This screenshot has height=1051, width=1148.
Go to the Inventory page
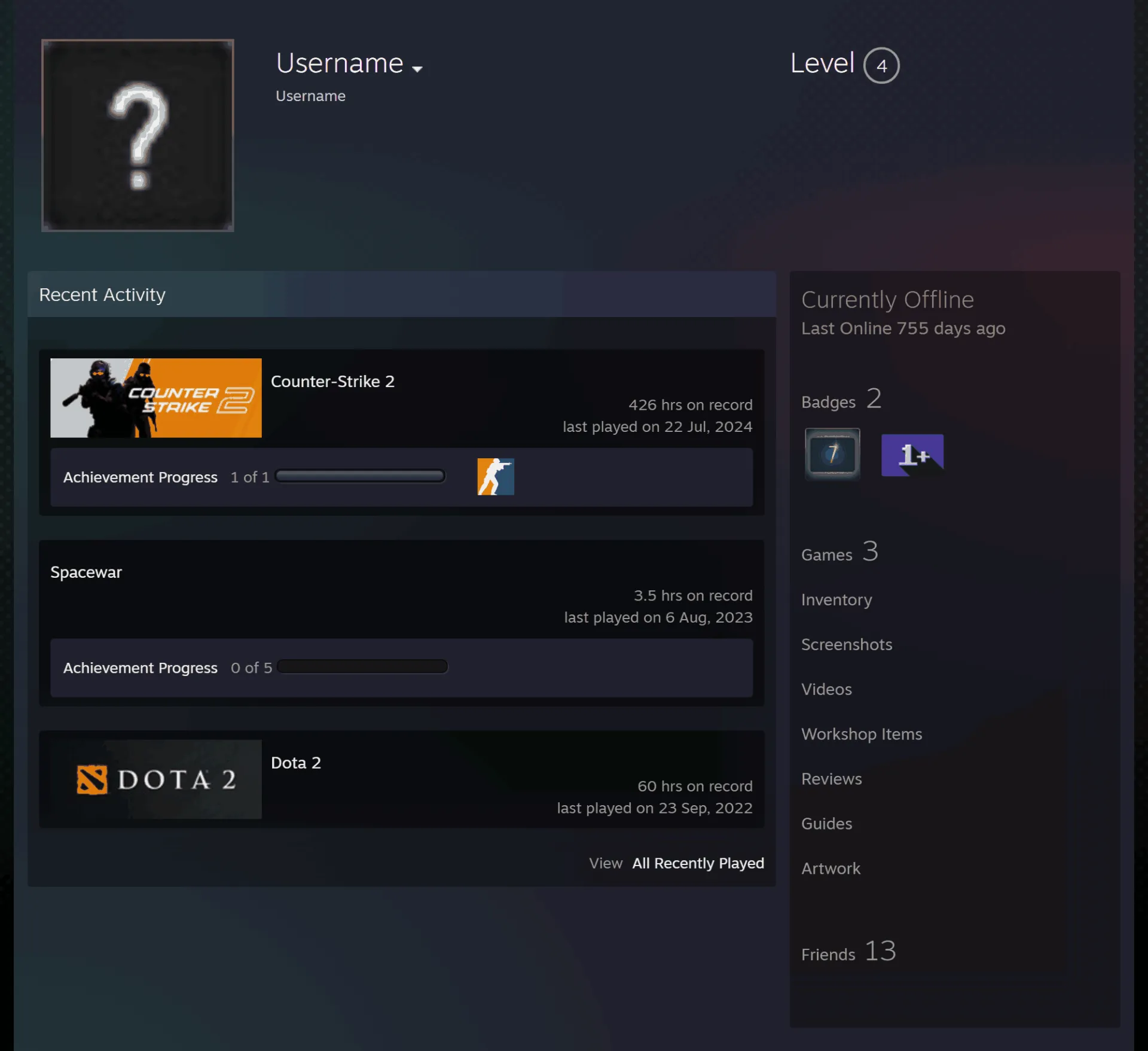click(836, 599)
